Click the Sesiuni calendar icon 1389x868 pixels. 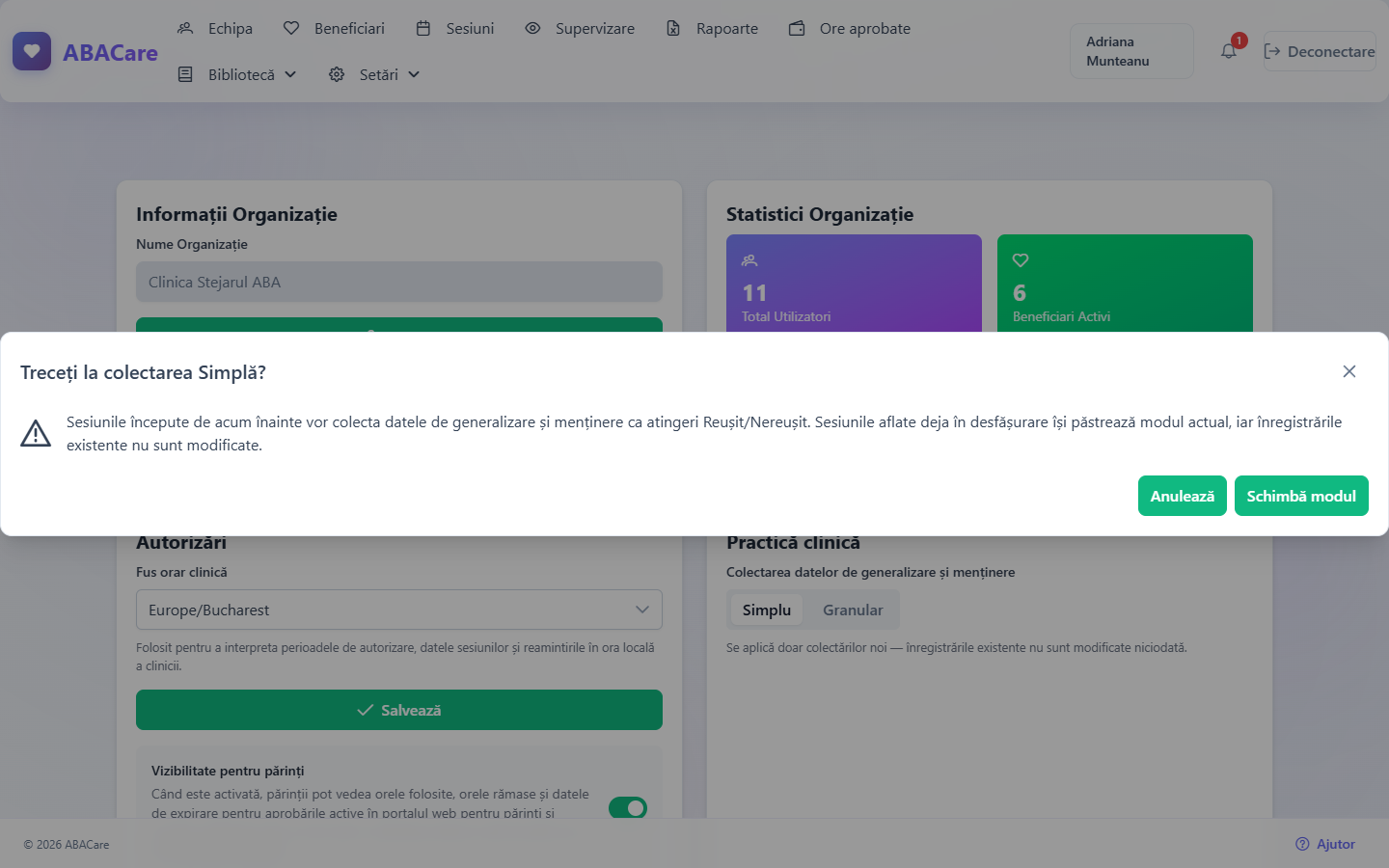pyautogui.click(x=423, y=29)
